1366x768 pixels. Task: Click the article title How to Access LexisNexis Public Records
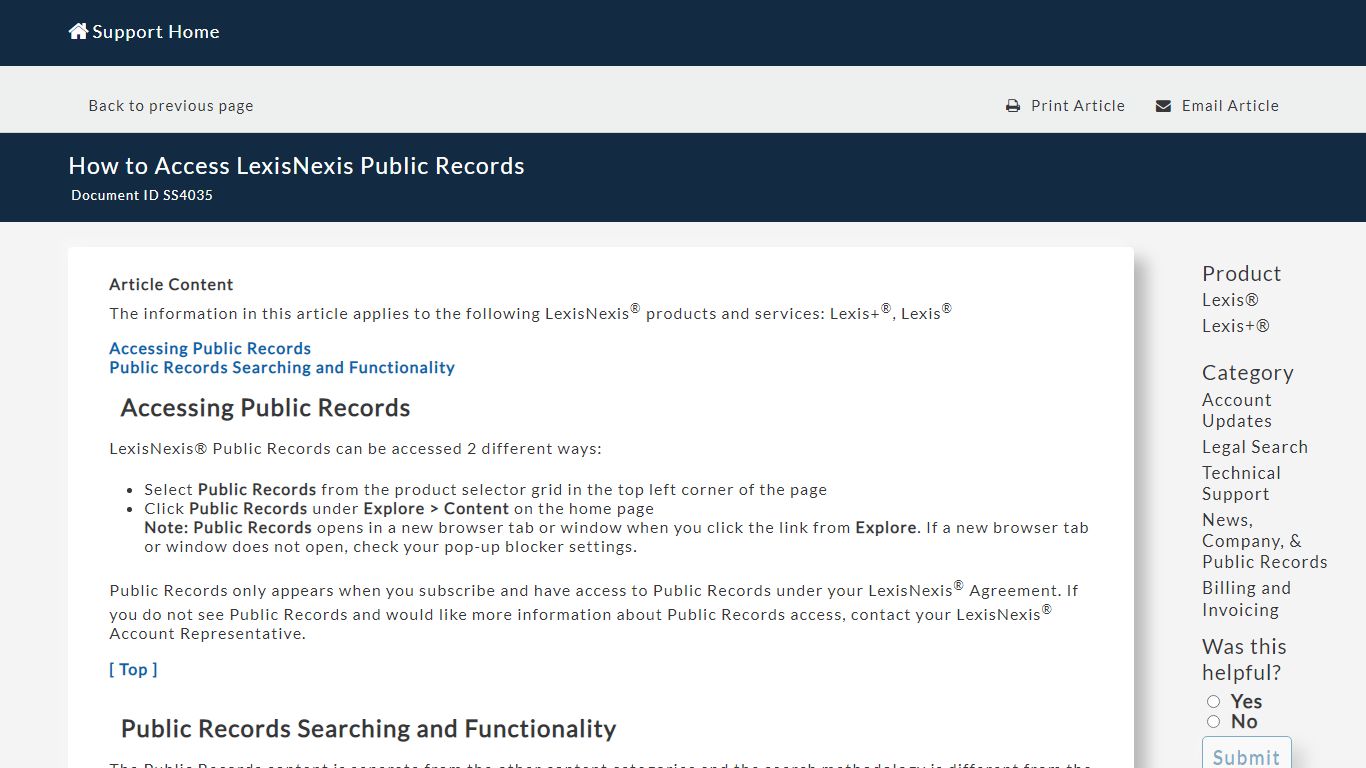296,166
